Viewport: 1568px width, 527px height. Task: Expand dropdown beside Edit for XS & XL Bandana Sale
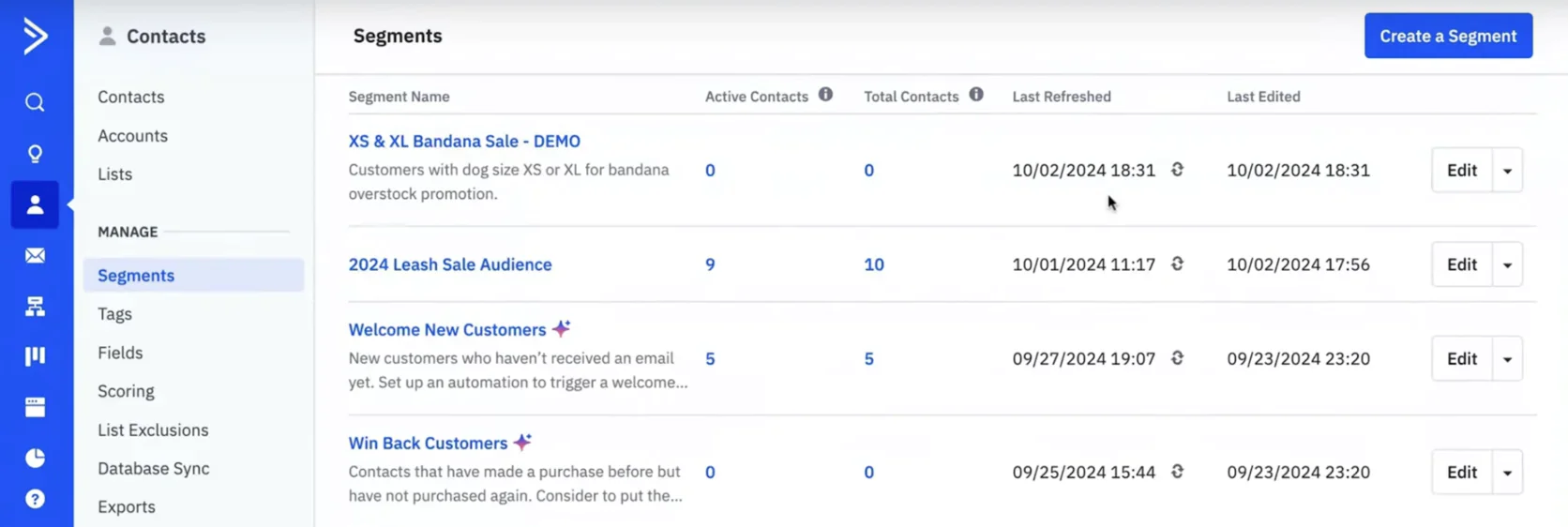(1507, 171)
